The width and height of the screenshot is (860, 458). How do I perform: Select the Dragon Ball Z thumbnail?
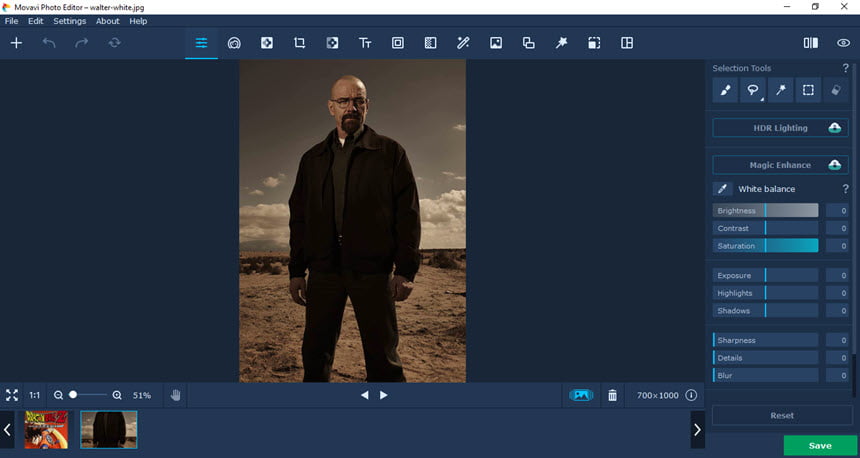pyautogui.click(x=47, y=429)
